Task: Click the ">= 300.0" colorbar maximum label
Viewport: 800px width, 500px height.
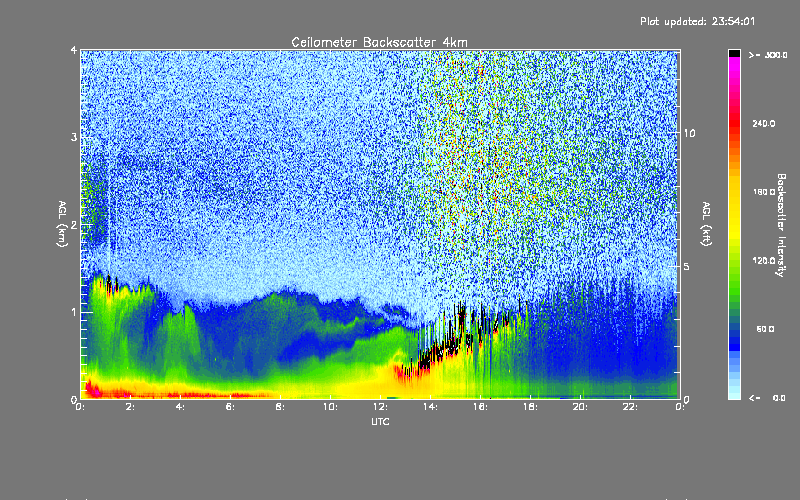Action: click(x=768, y=55)
